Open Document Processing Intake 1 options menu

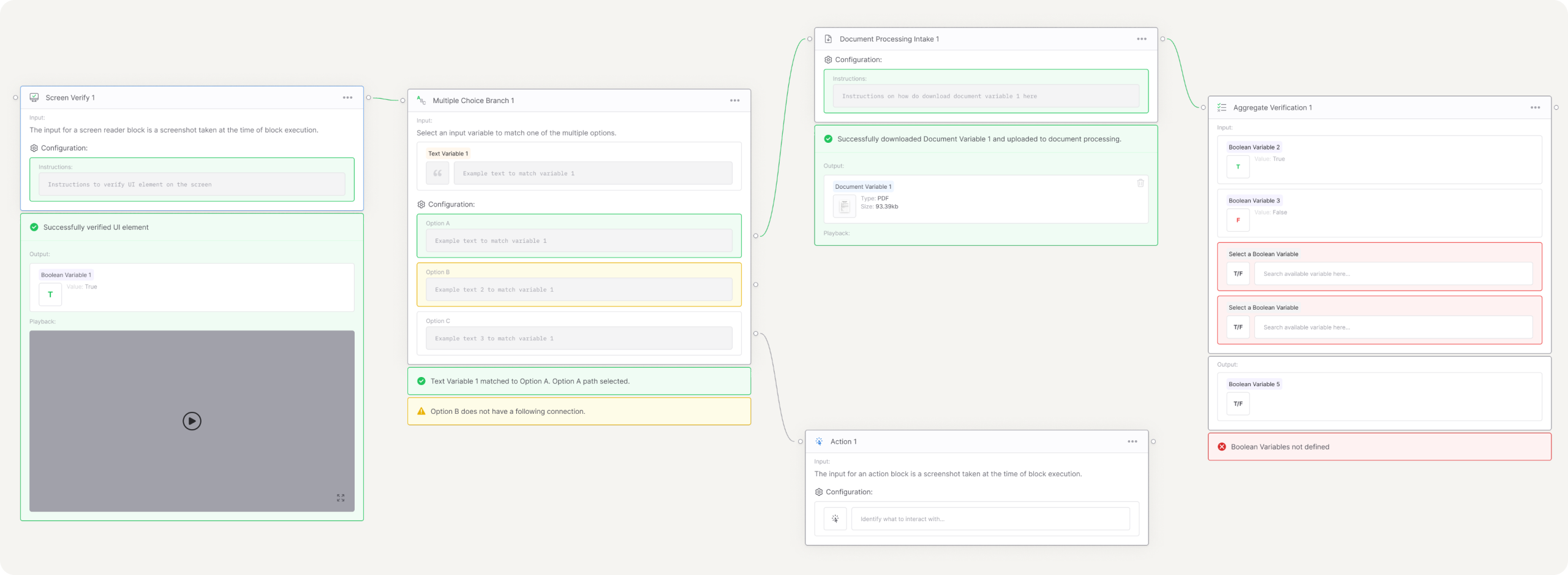[x=1141, y=39]
